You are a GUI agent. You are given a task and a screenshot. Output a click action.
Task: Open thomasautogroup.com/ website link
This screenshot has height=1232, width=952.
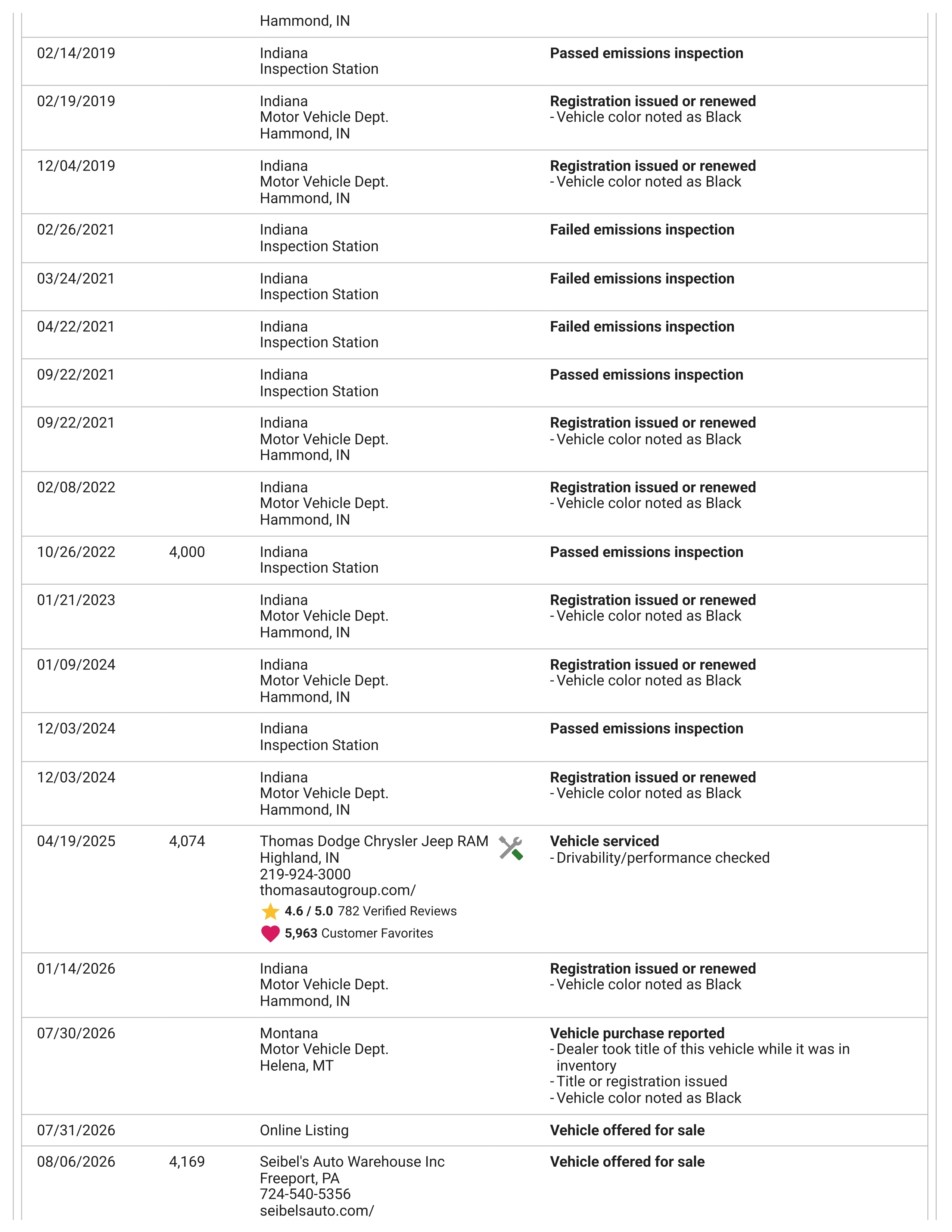[x=337, y=890]
